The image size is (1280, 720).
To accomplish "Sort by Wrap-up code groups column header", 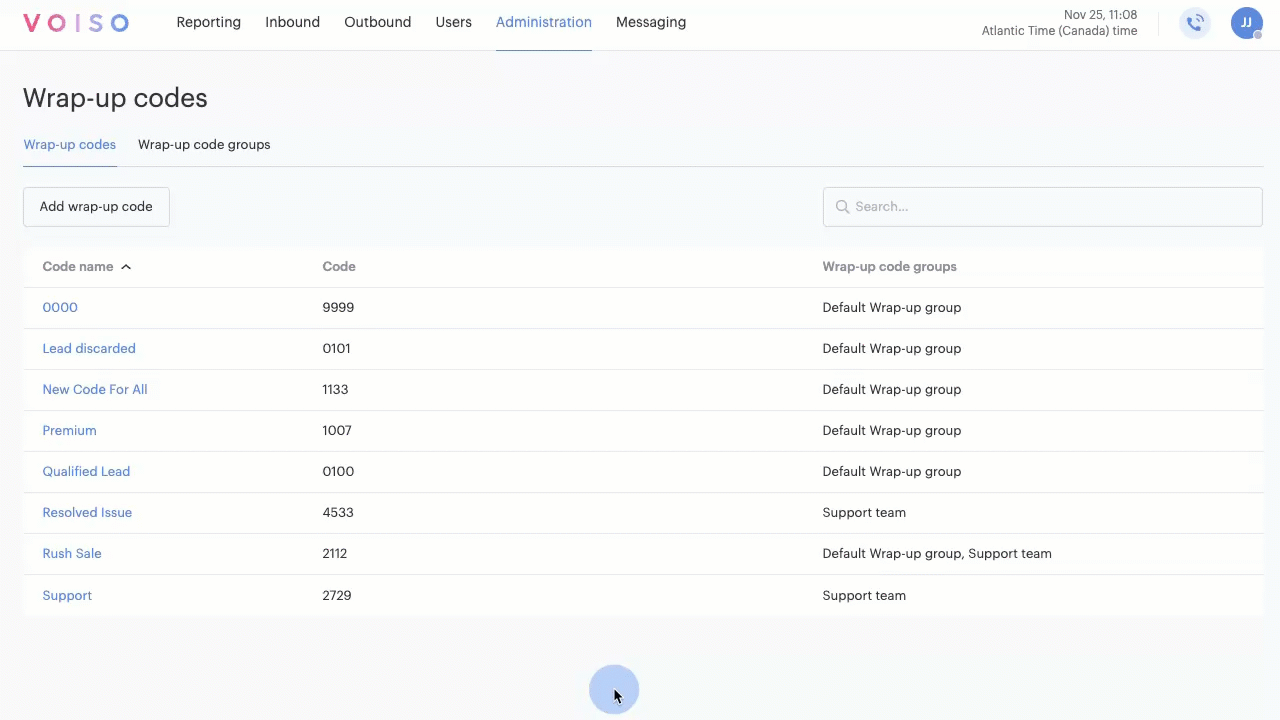I will 889,267.
